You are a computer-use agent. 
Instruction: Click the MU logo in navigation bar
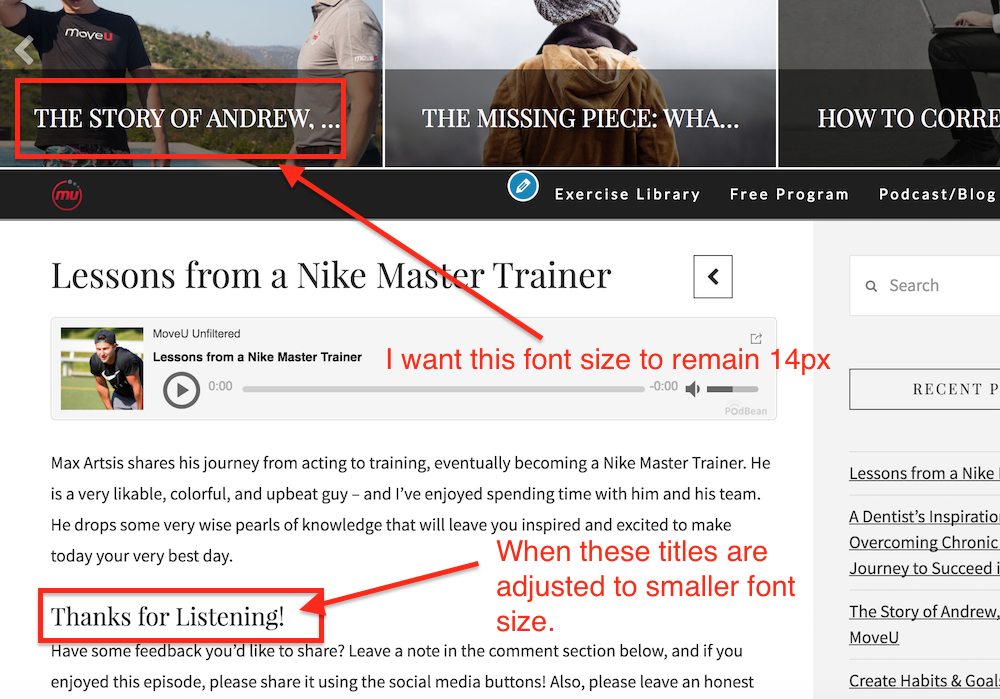tap(67, 195)
